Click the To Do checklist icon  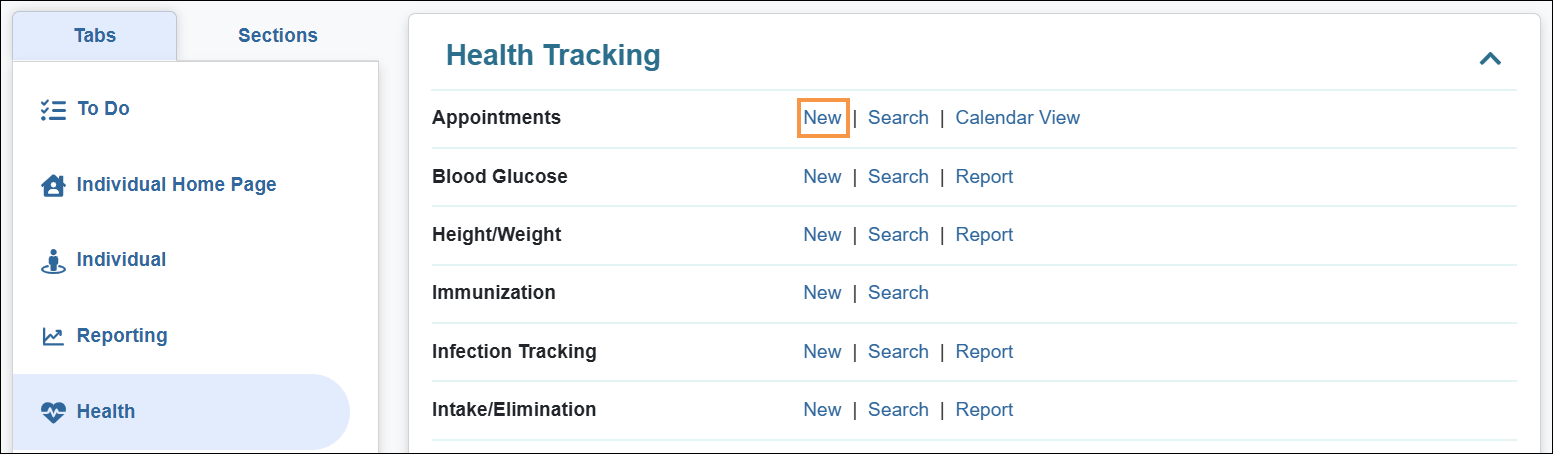click(x=52, y=109)
